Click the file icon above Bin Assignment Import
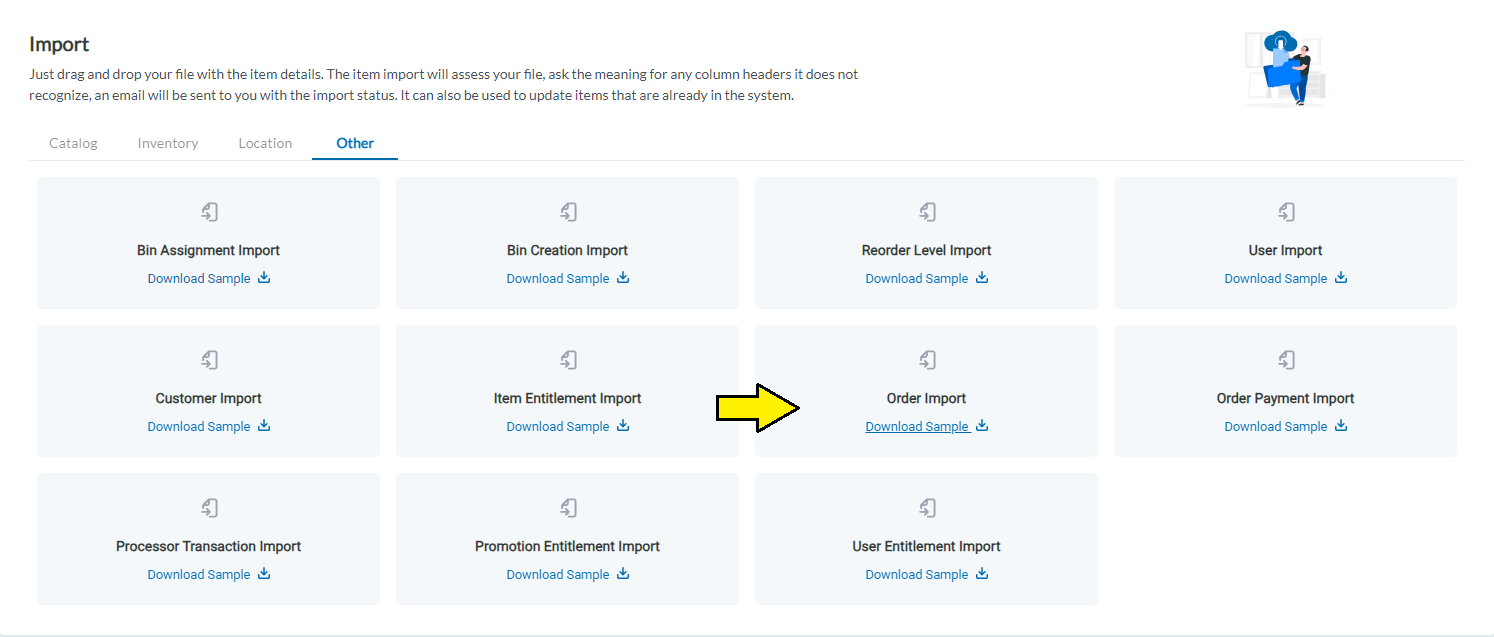The width and height of the screenshot is (1494, 637). coord(209,212)
